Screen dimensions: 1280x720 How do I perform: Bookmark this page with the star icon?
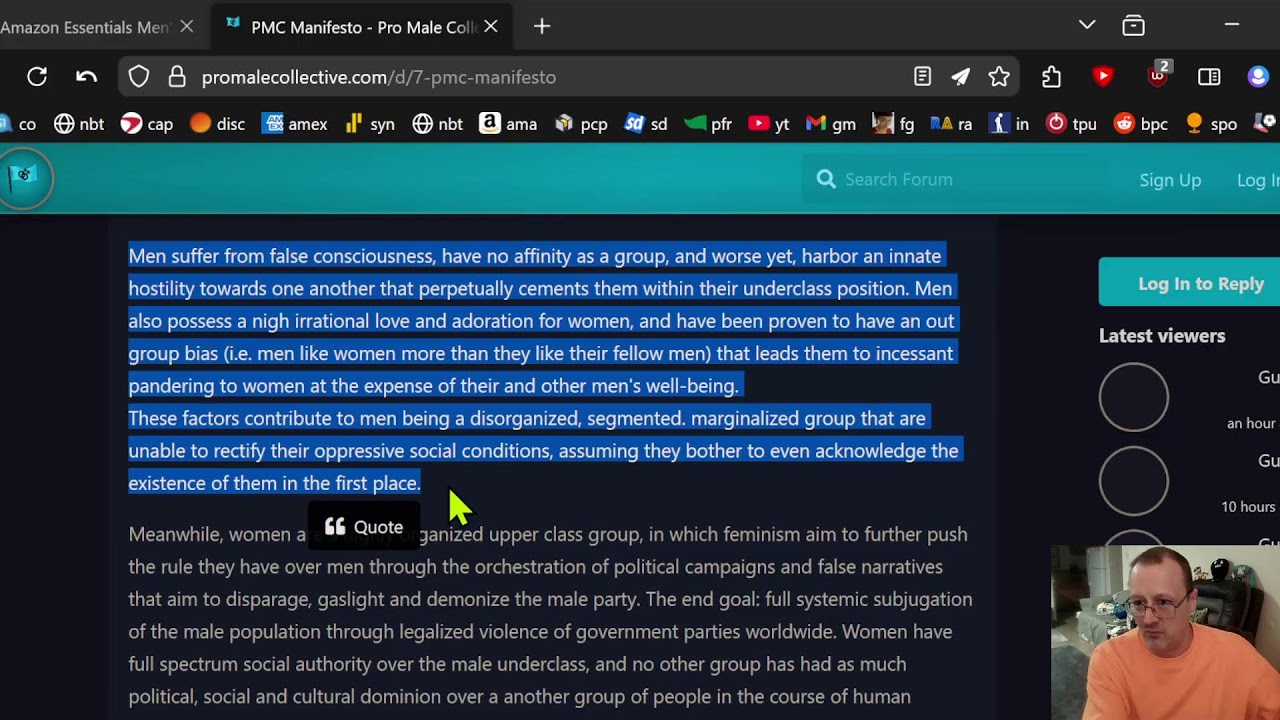coord(999,77)
